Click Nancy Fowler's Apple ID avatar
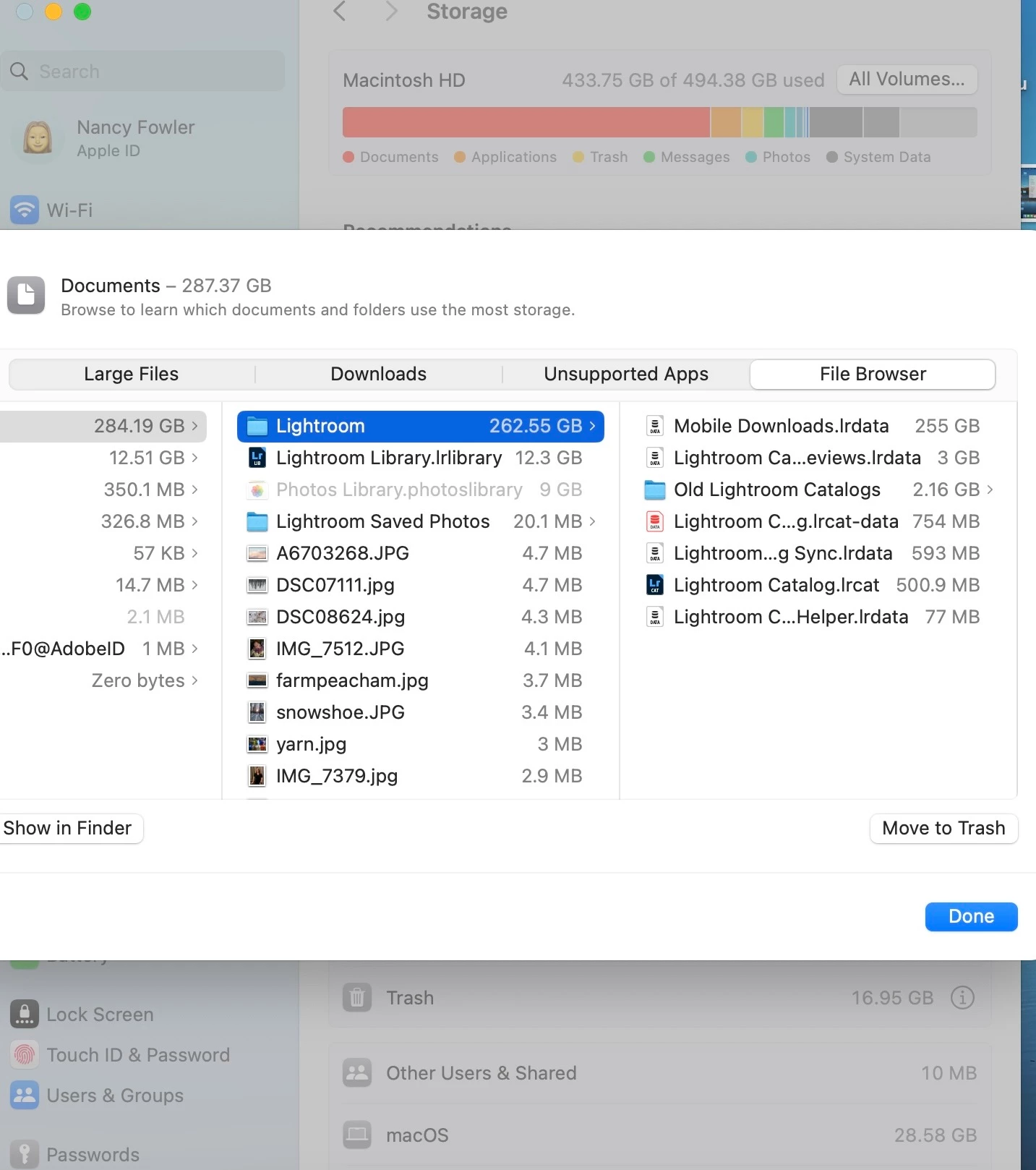Image resolution: width=1036 pixels, height=1170 pixels. pos(38,138)
